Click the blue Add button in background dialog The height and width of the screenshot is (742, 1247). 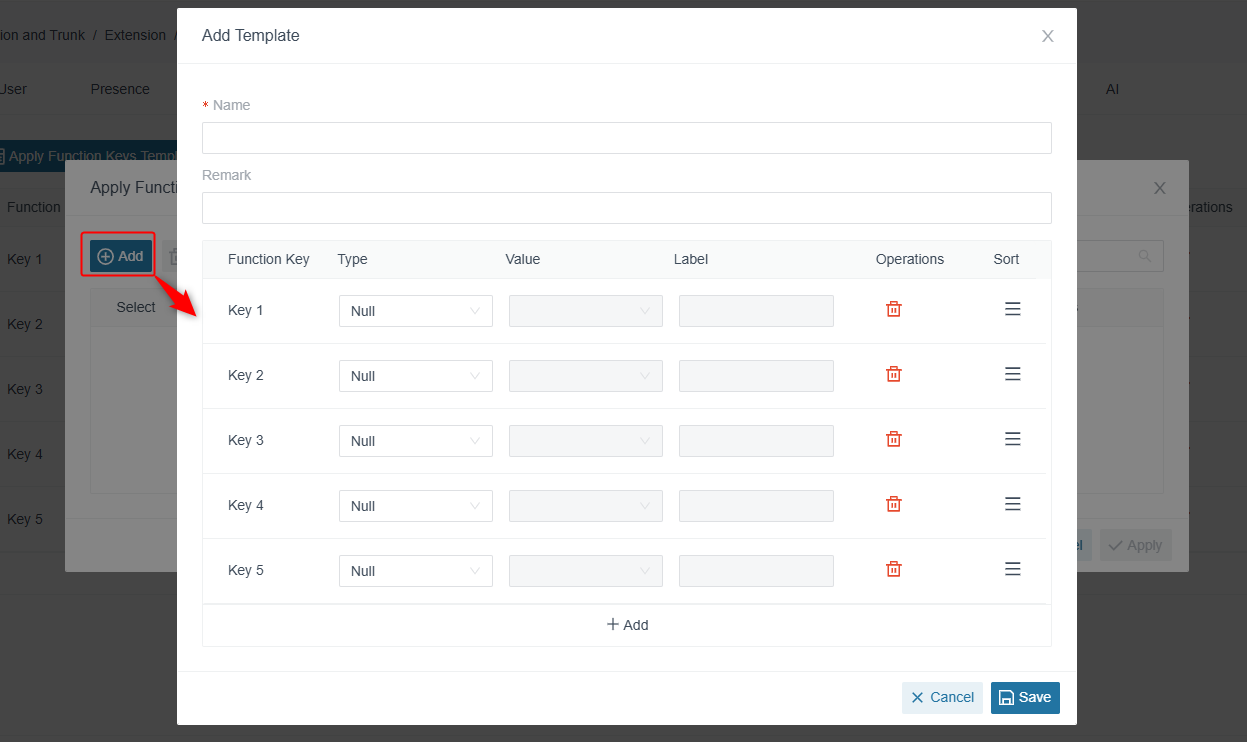pos(121,256)
